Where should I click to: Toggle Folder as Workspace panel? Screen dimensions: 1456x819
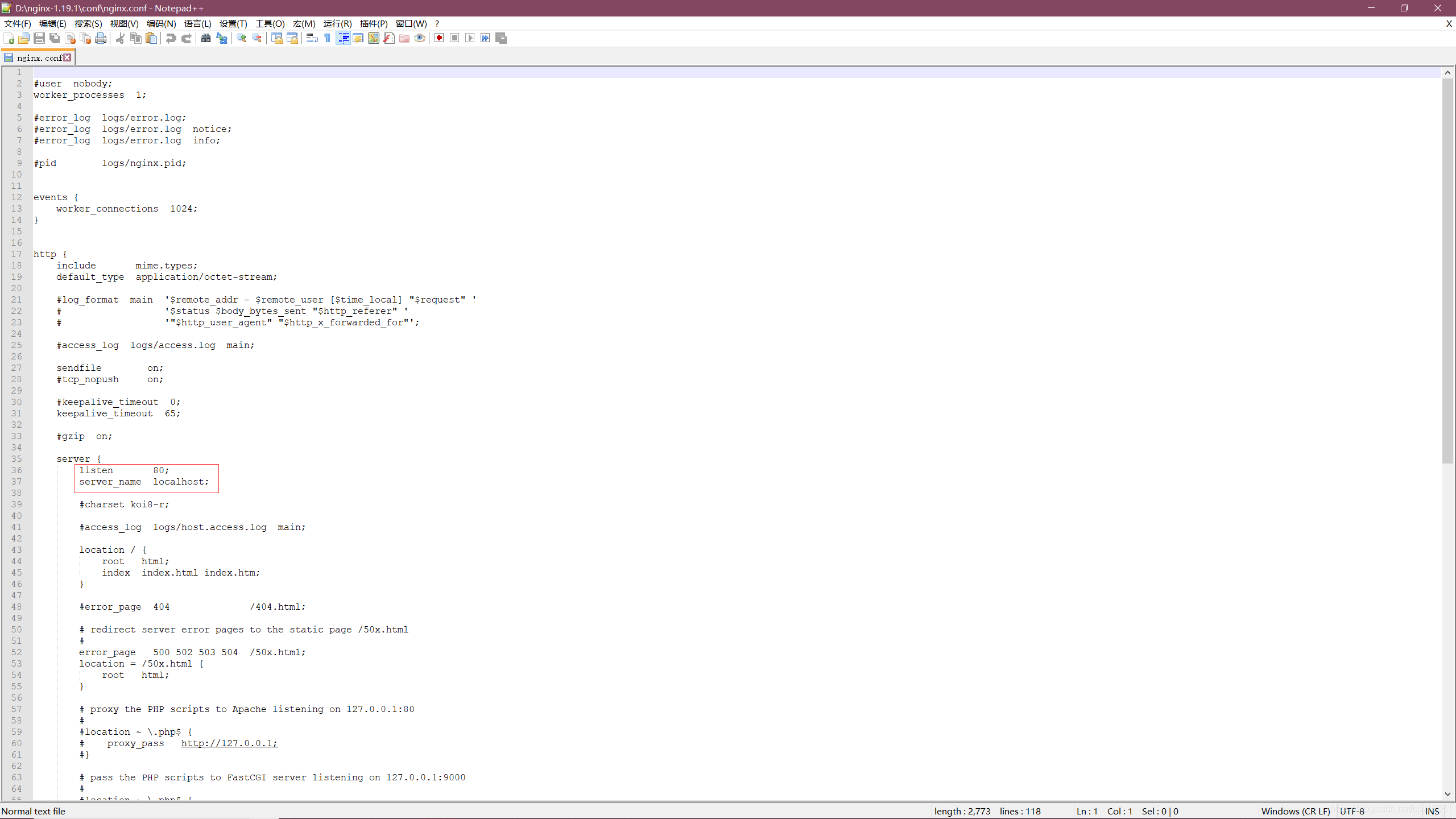click(x=404, y=38)
